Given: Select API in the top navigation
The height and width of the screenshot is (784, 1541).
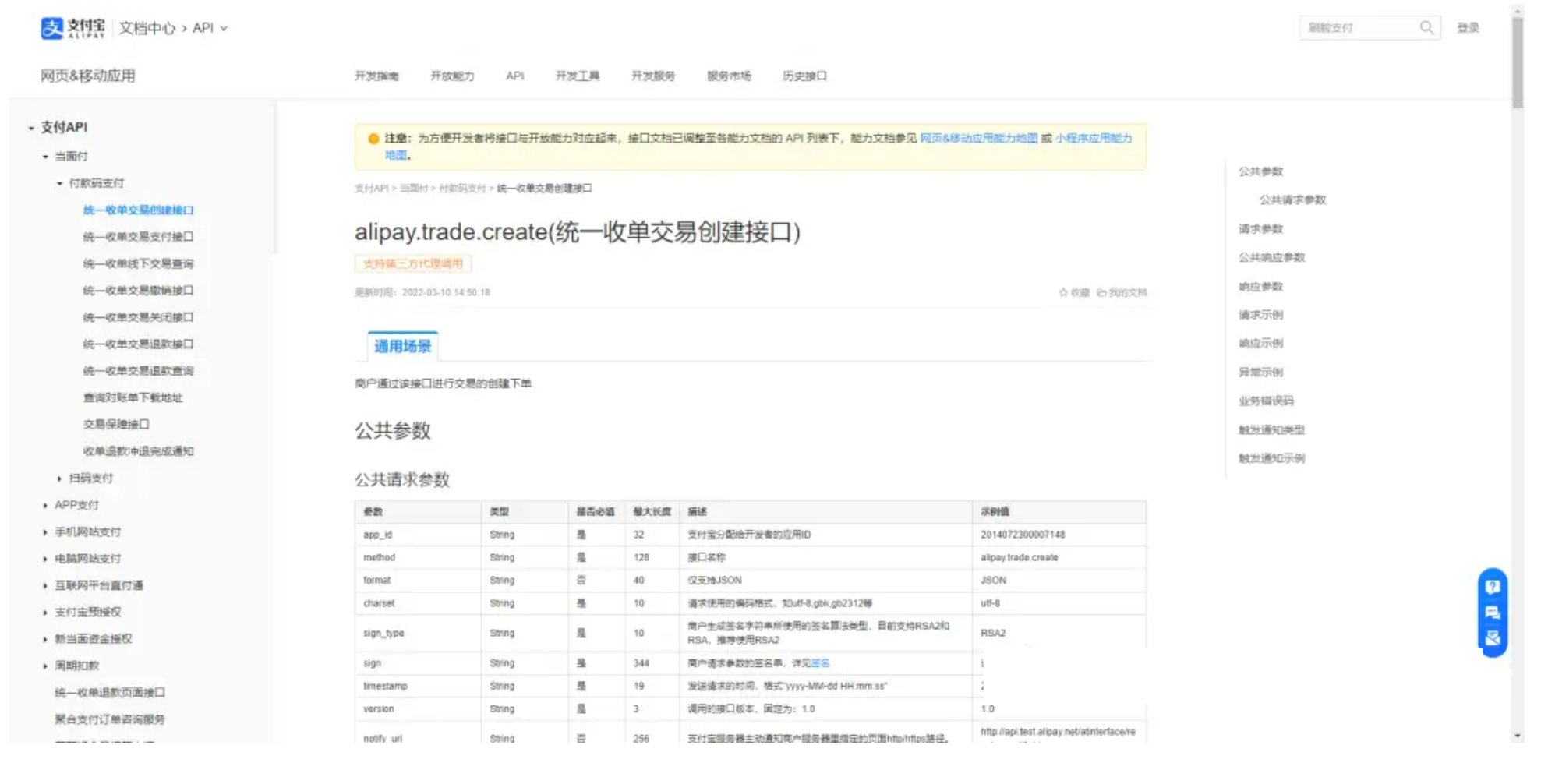Looking at the screenshot, I should coord(514,76).
